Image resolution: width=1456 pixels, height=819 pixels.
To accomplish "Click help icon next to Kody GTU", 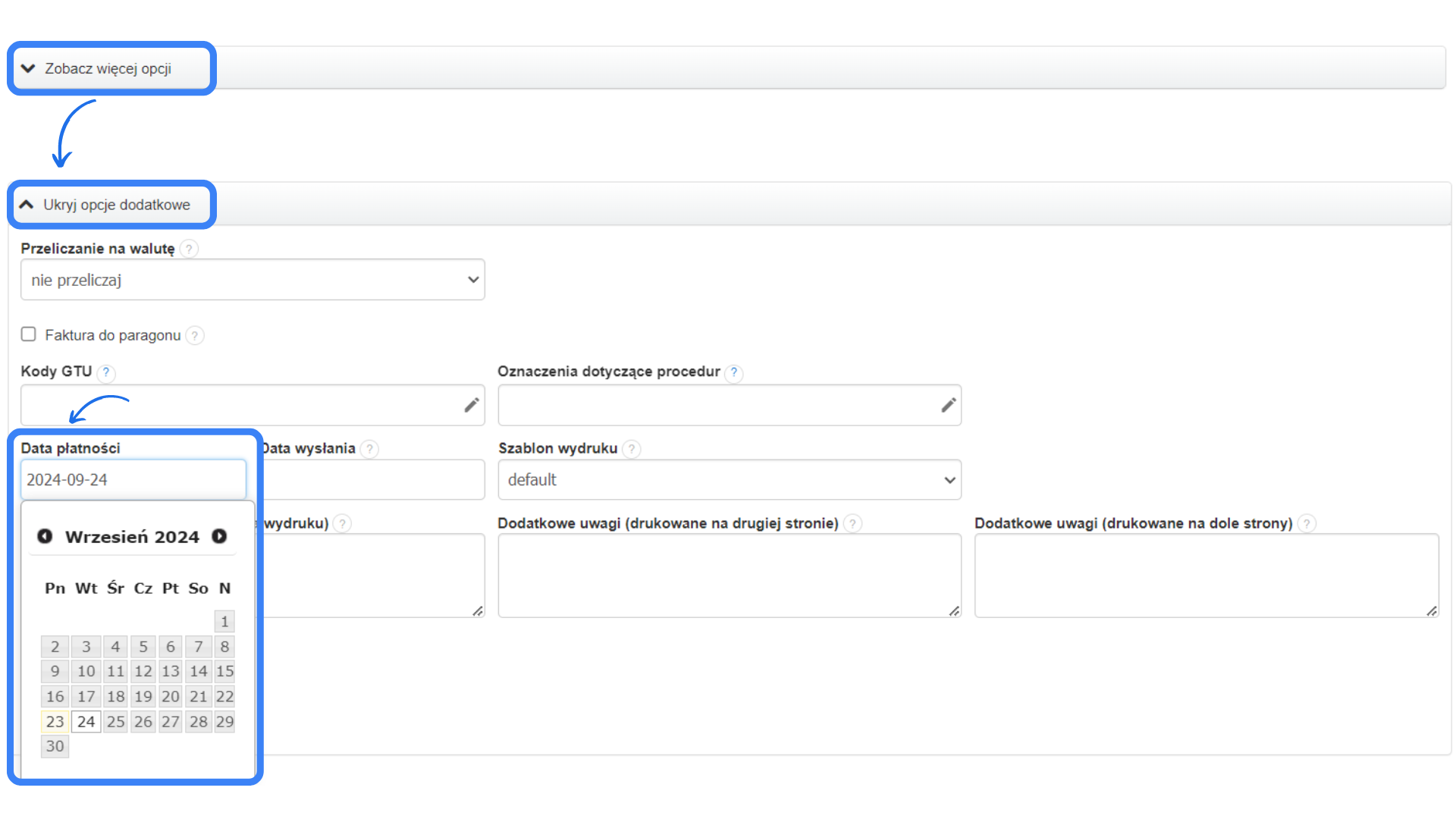I will pyautogui.click(x=106, y=372).
